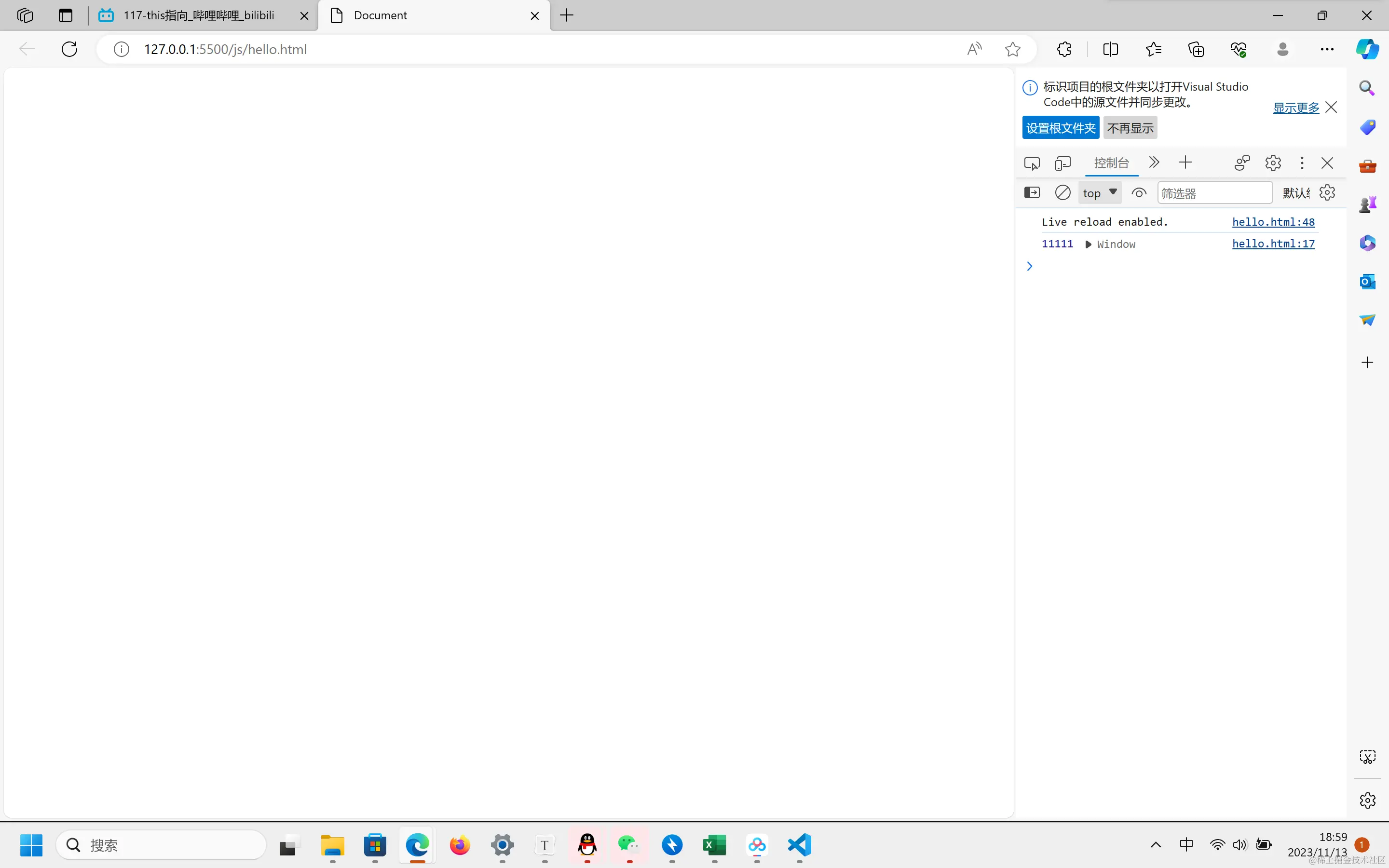Switch to the bilibili browser tab
The width and height of the screenshot is (1389, 868).
coord(199,15)
